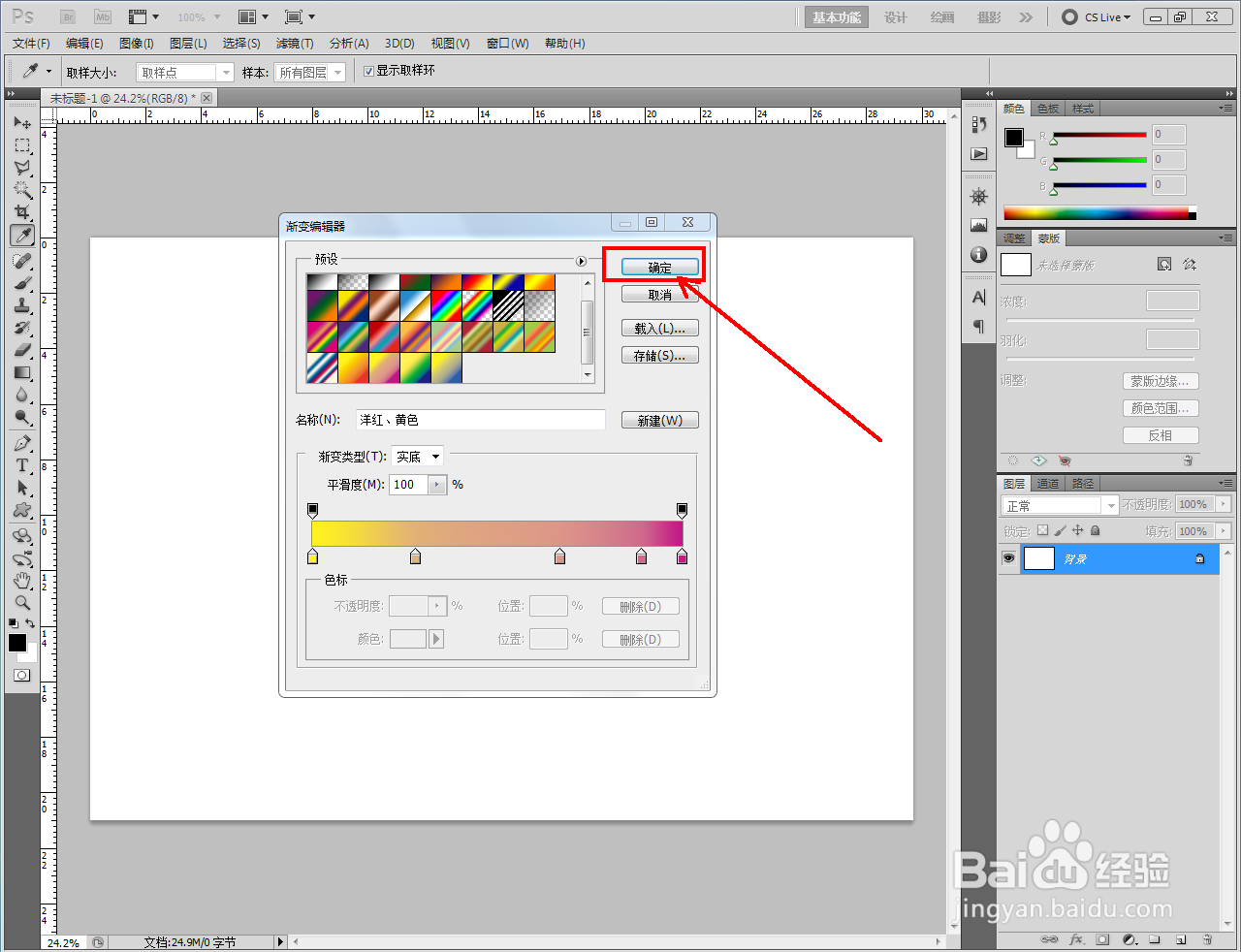Screen dimensions: 1241x952
Task: Select the Zoom tool in the toolbox
Action: coord(22,602)
